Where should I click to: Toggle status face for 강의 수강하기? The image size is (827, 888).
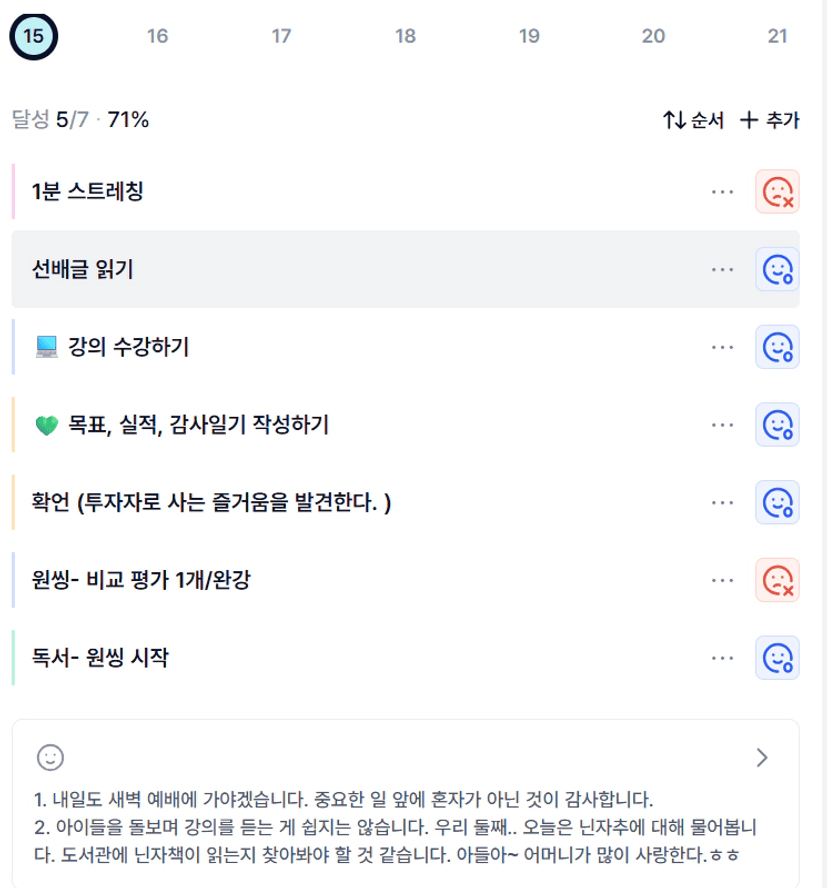[777, 346]
